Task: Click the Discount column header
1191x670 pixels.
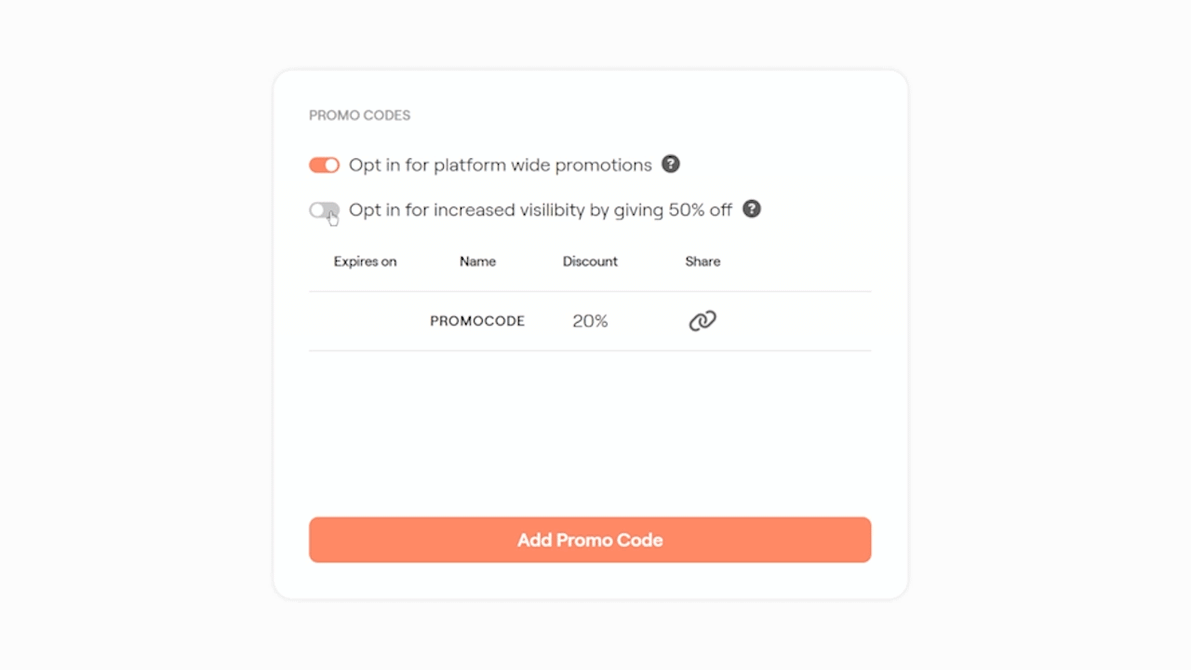Action: [x=590, y=261]
